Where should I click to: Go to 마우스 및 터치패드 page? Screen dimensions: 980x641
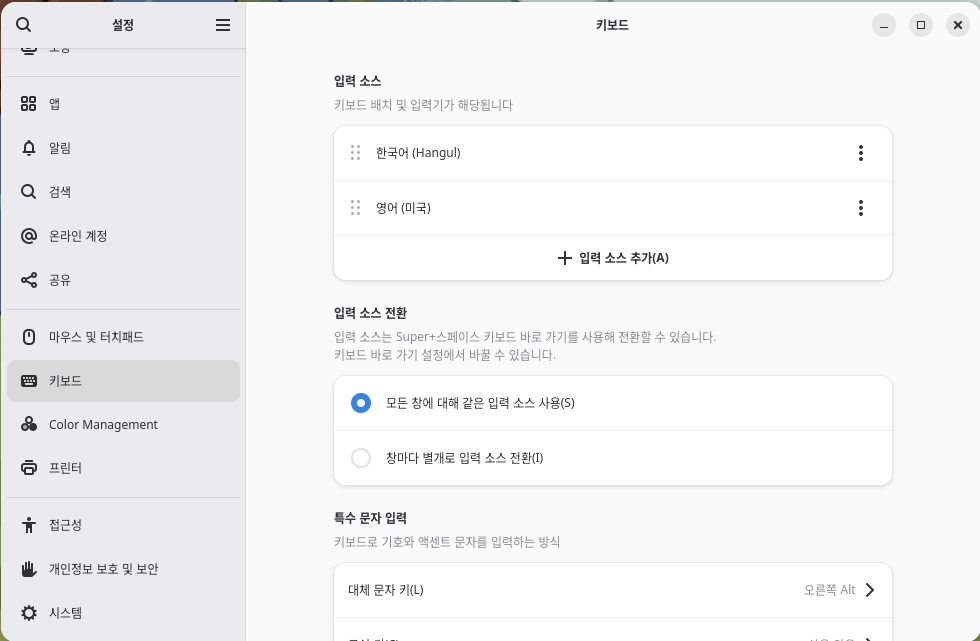(123, 337)
